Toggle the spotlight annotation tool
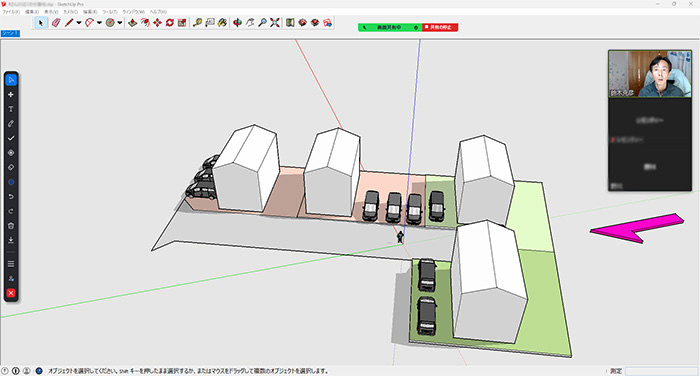Screen dimensions: 700x376 click(x=11, y=153)
